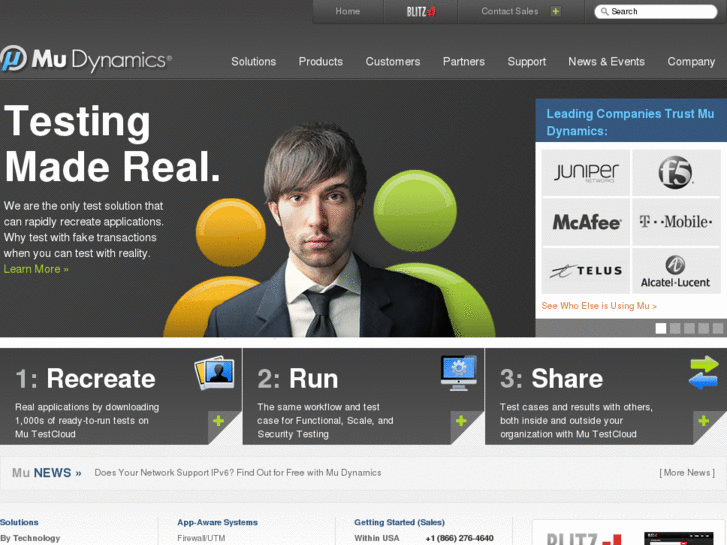Select the second carousel slide indicator
This screenshot has height=545, width=727.
click(x=675, y=328)
